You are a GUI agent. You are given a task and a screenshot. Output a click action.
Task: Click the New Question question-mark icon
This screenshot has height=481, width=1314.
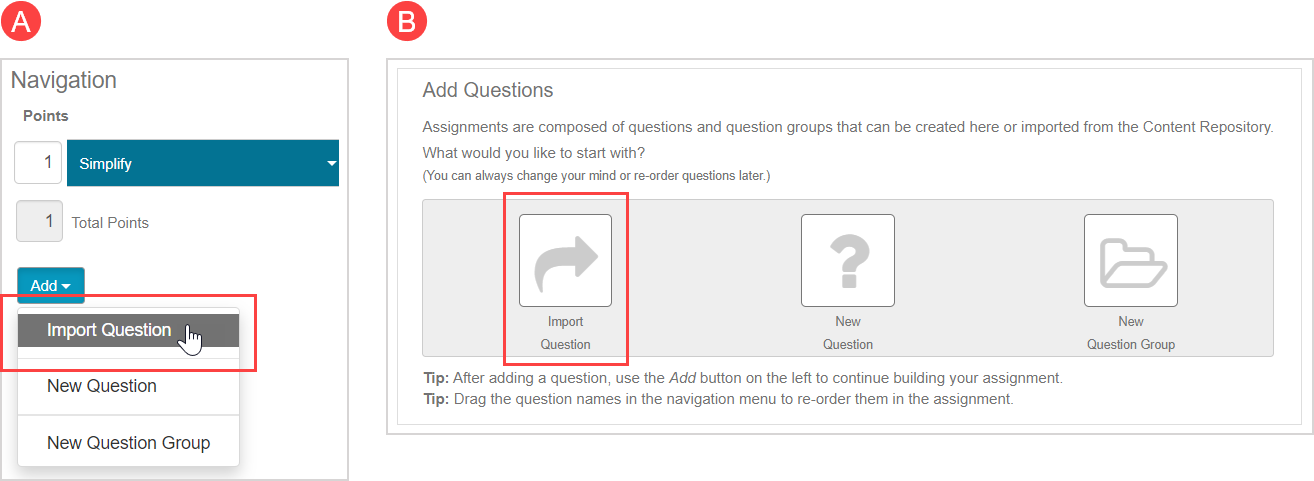pos(847,260)
